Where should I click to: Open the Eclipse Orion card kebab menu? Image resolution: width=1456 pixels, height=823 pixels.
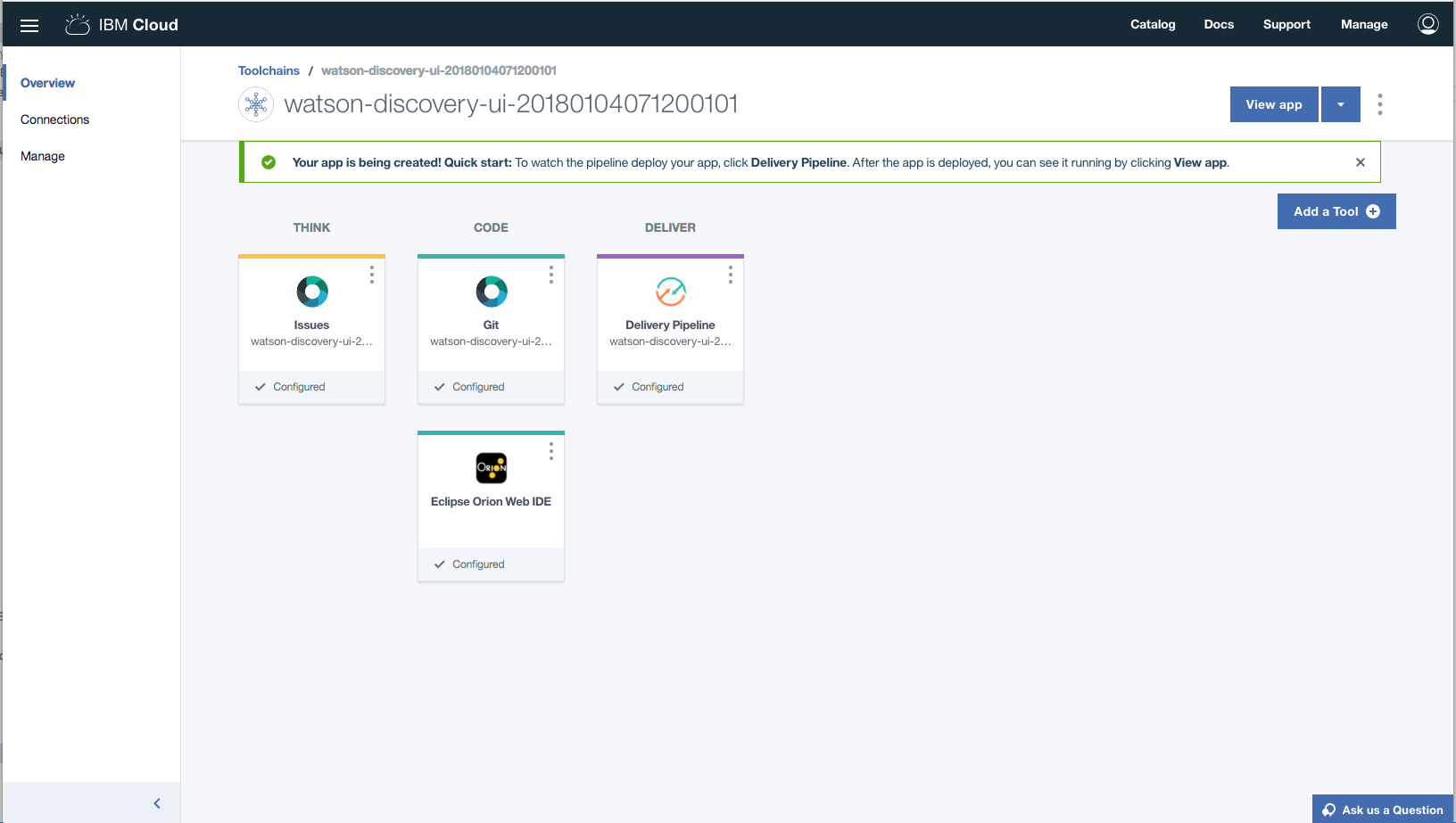pos(551,452)
